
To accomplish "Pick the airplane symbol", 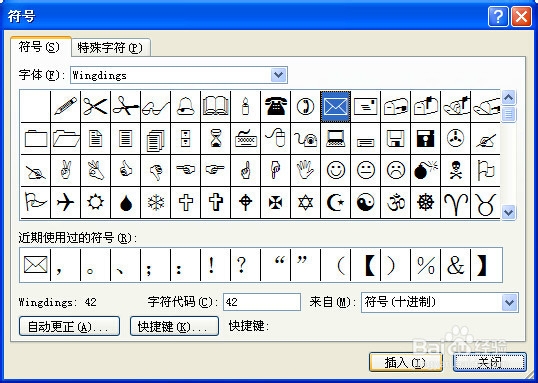I will [65, 202].
